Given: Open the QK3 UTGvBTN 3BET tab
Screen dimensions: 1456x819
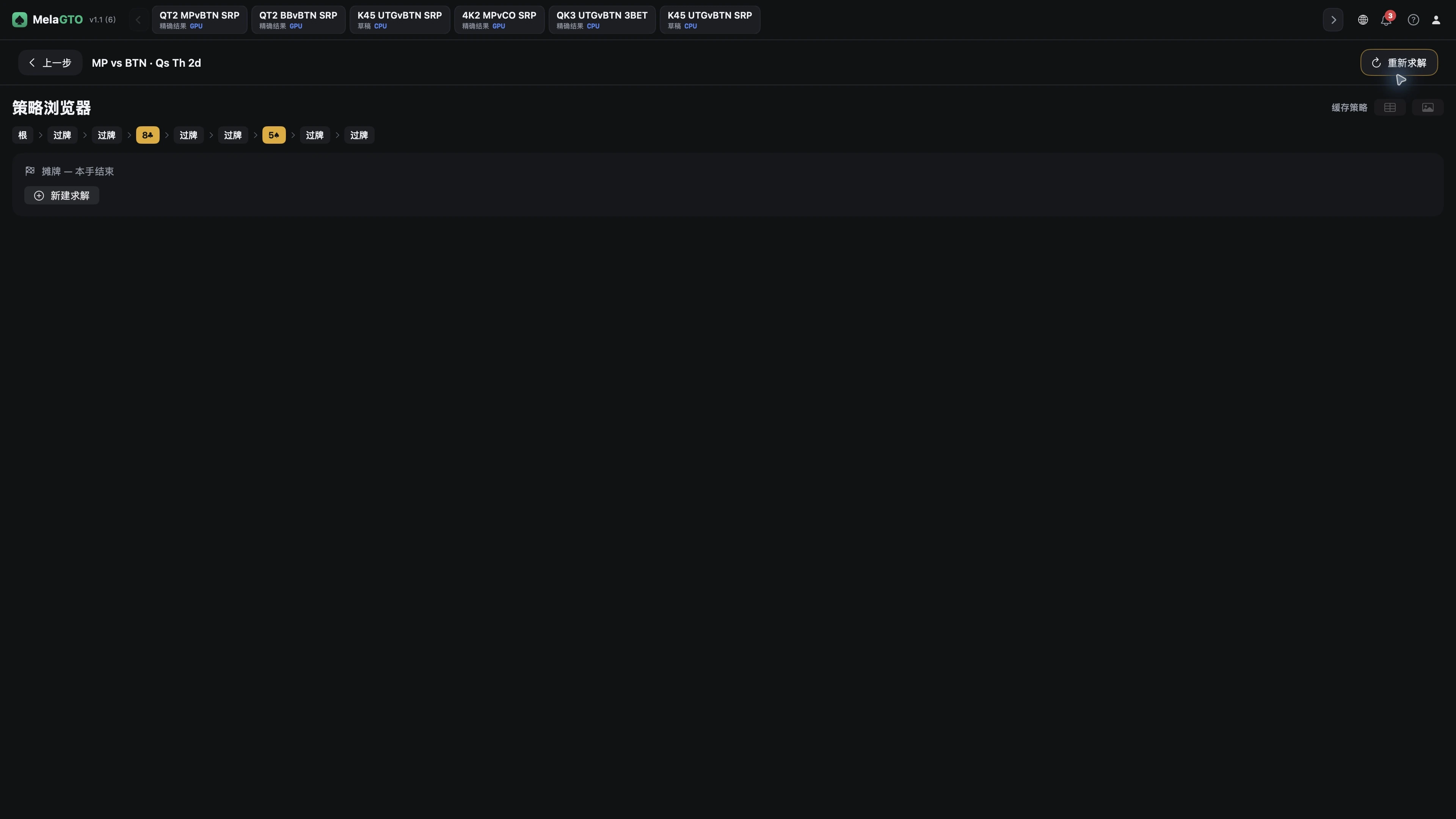Looking at the screenshot, I should (602, 20).
